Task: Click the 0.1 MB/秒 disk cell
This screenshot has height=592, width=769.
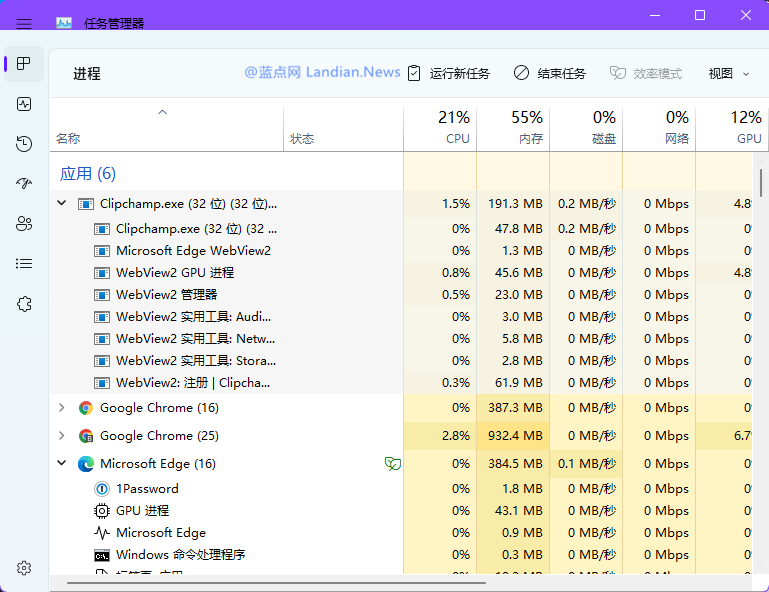Action: pyautogui.click(x=586, y=463)
